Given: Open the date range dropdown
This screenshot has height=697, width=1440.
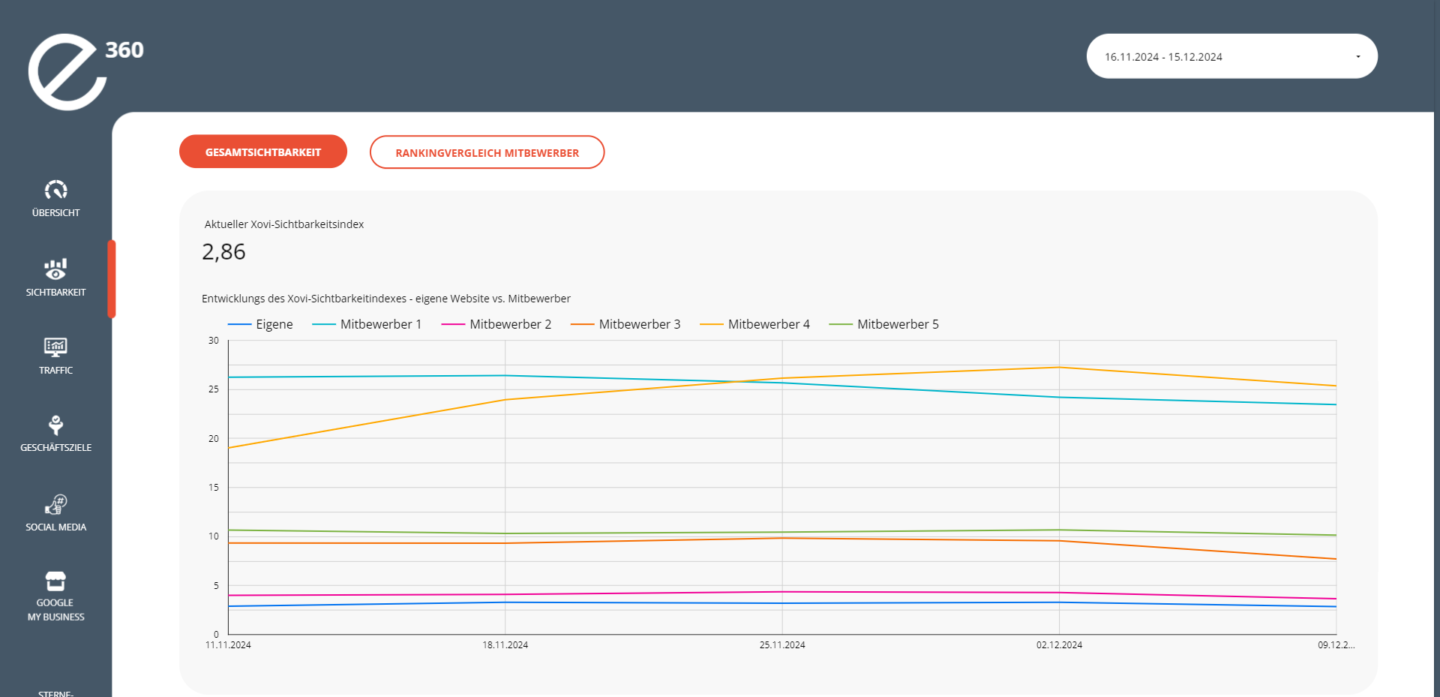Looking at the screenshot, I should (x=1231, y=57).
